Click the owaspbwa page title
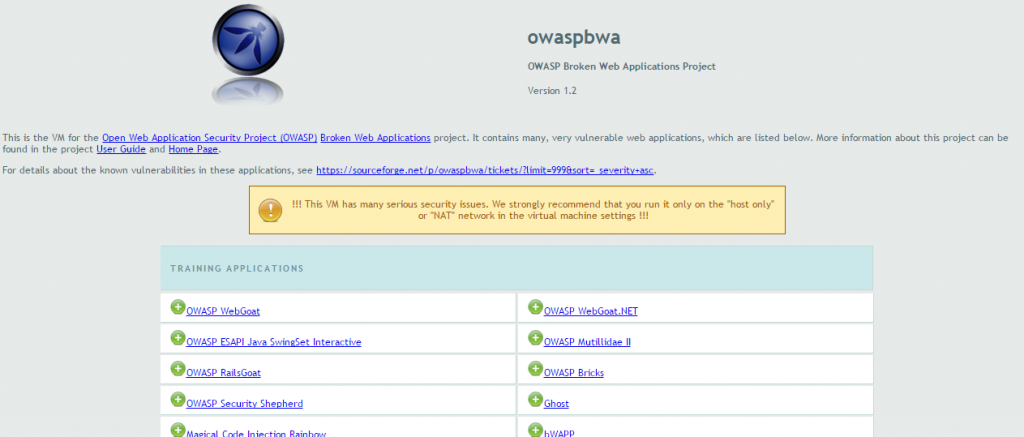Image resolution: width=1024 pixels, height=437 pixels. coord(574,38)
